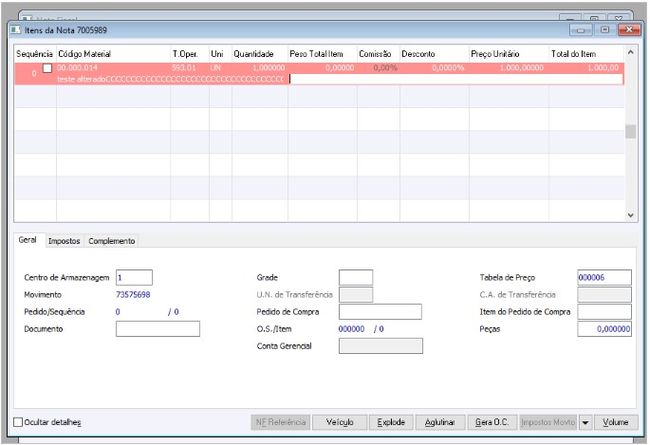Click the Sequência column header
The width and height of the screenshot is (650, 445).
tap(35, 54)
